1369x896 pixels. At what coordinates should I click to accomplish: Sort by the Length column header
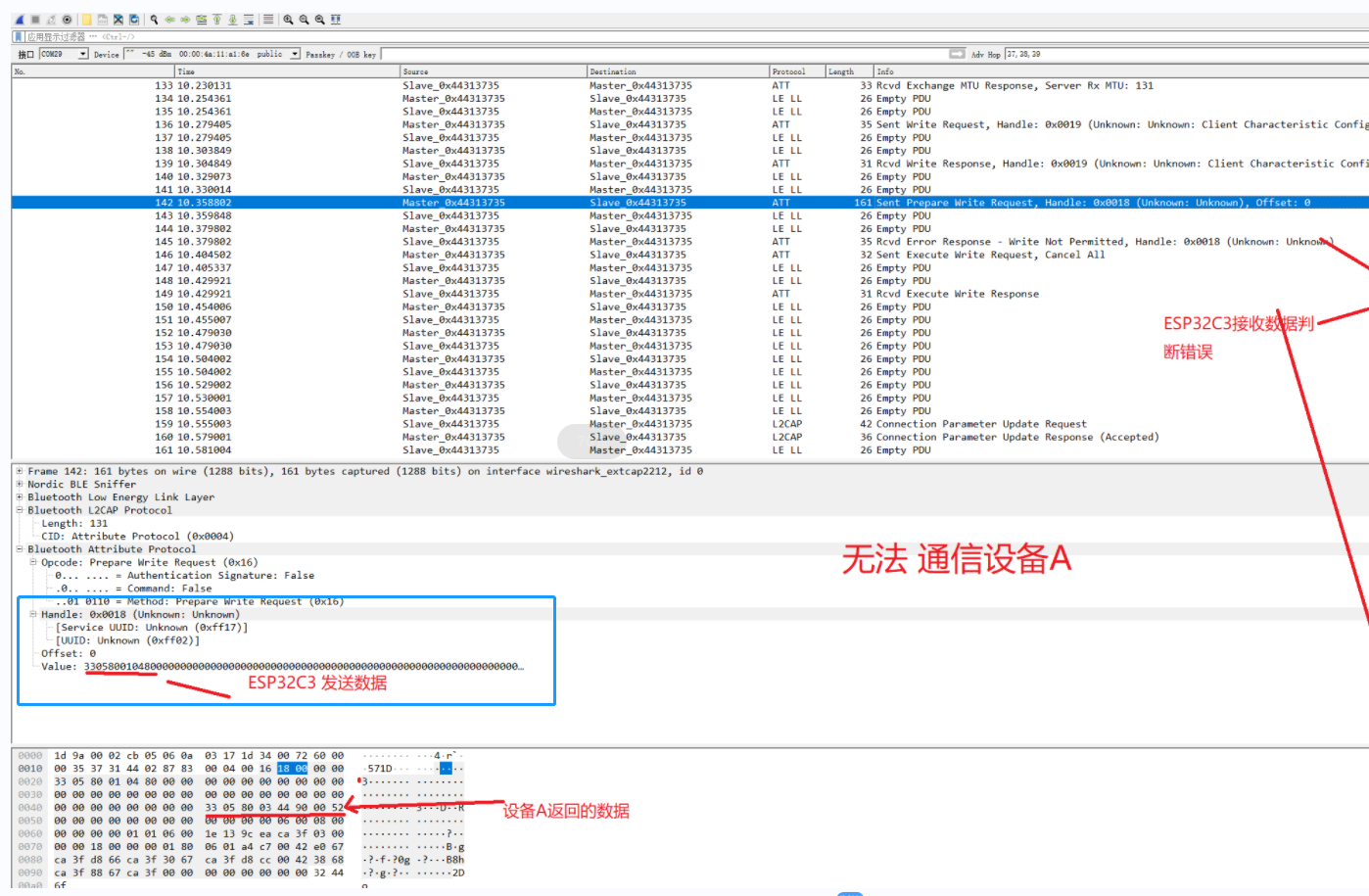(849, 71)
